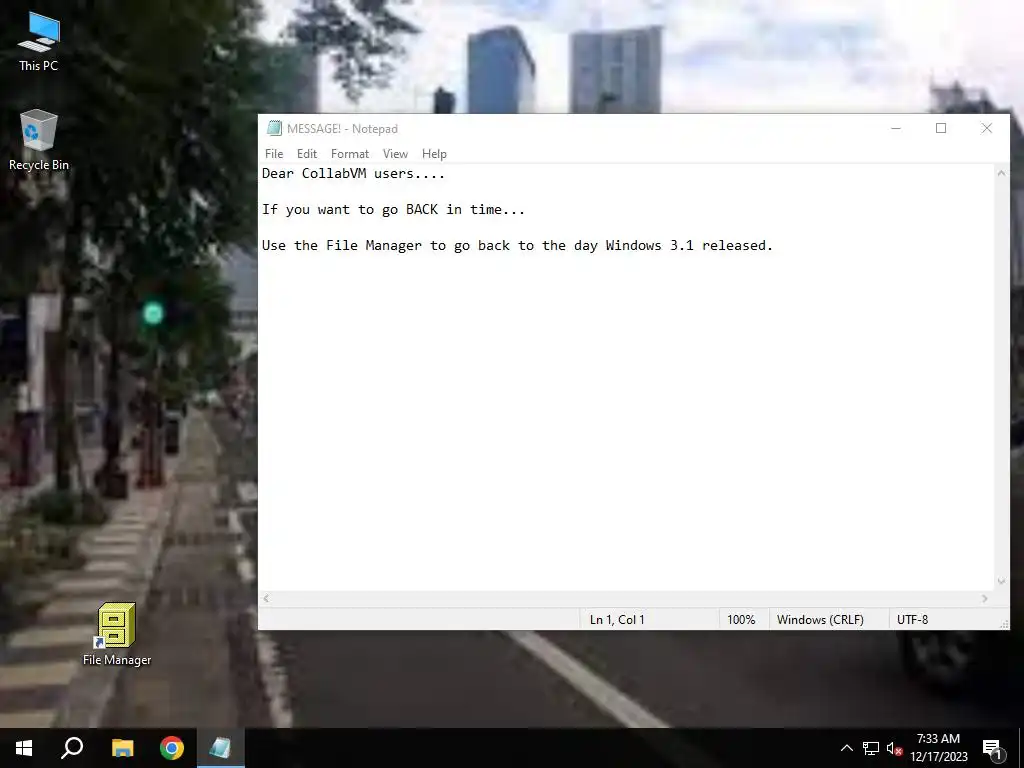
Task: Show hidden system tray icons
Action: coord(846,748)
